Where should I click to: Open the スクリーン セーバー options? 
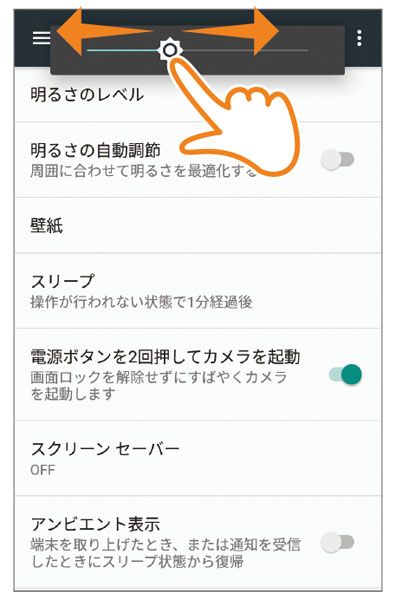click(198, 458)
